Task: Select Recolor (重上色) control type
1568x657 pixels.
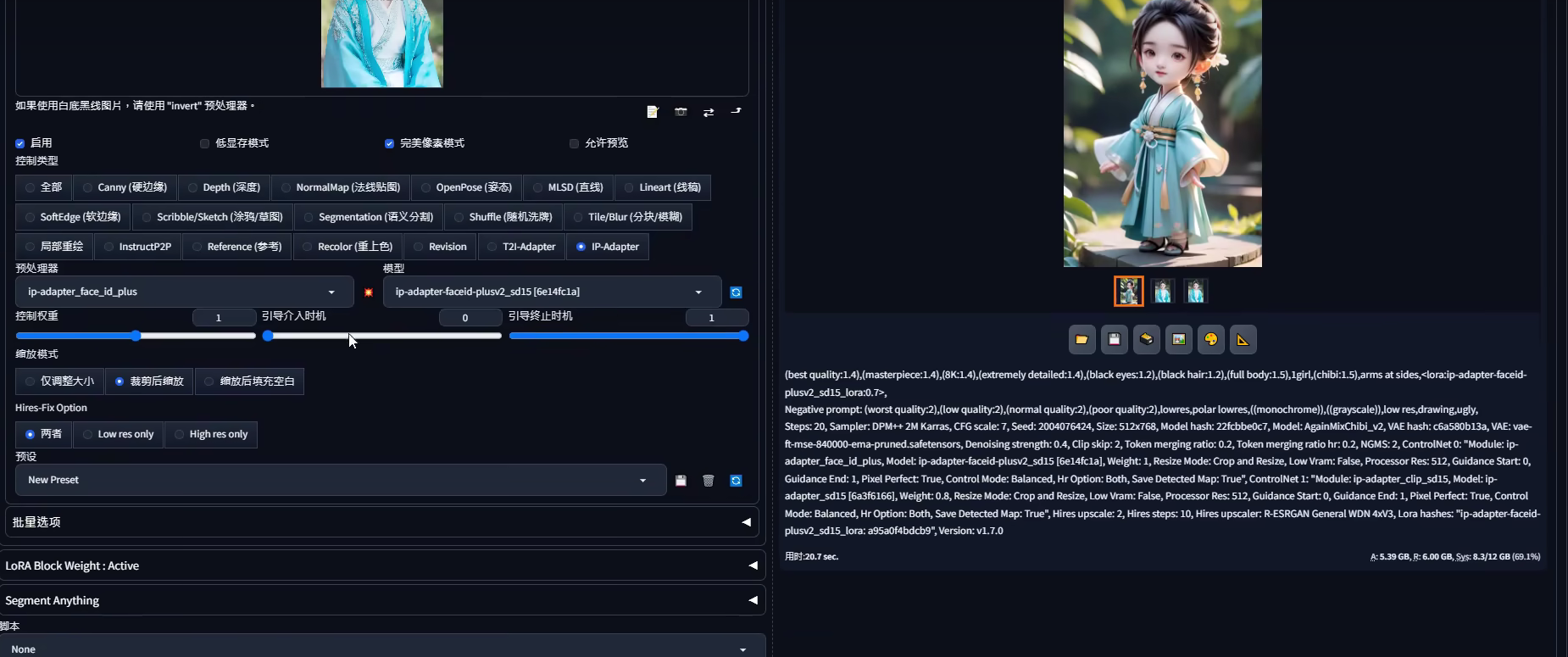Action: [x=348, y=247]
